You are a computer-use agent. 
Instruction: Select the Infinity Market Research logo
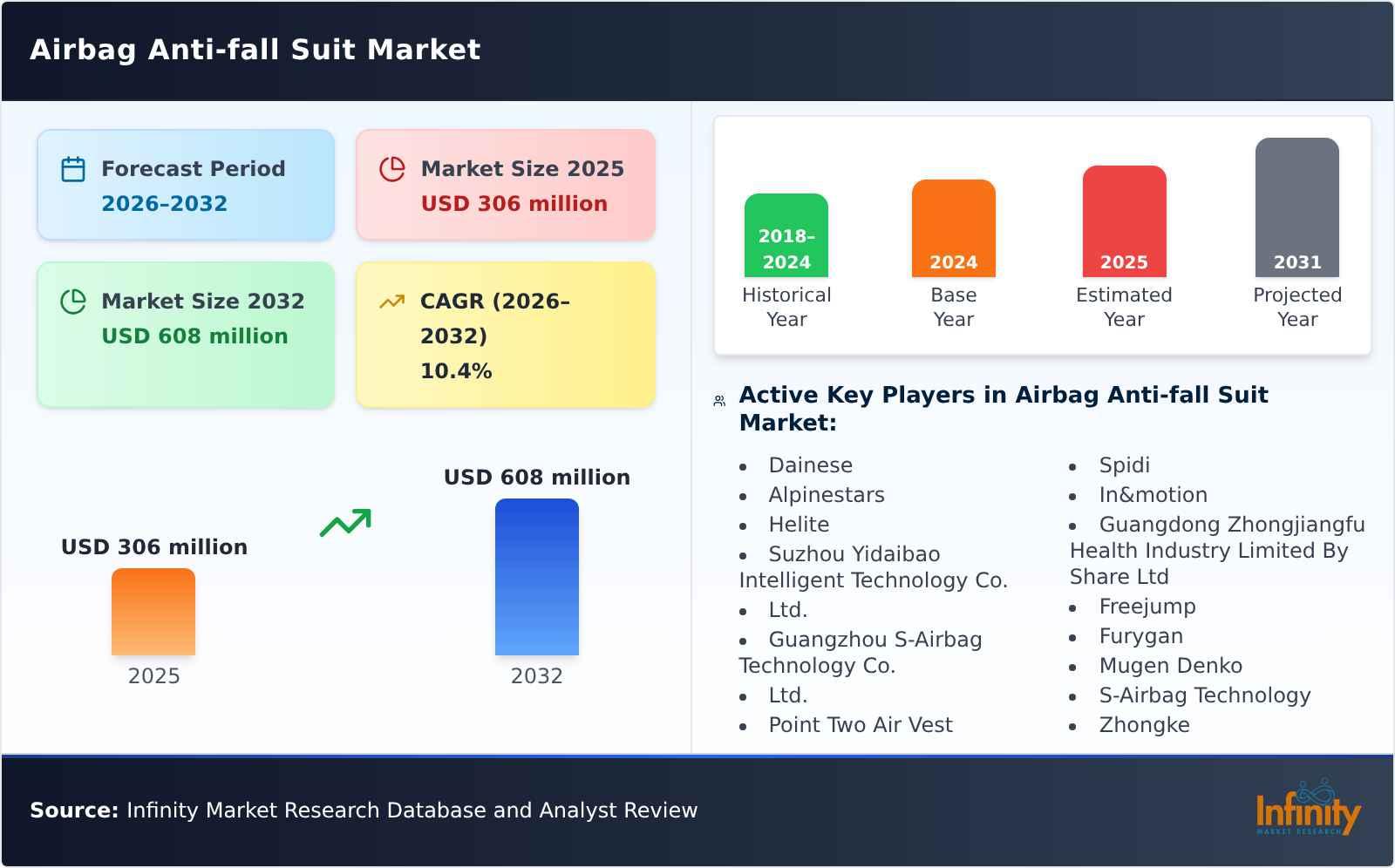[1308, 810]
